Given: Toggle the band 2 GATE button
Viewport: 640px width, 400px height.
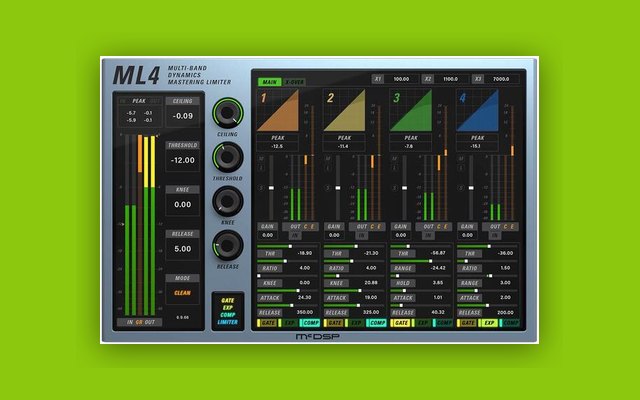Looking at the screenshot, I should click(334, 323).
